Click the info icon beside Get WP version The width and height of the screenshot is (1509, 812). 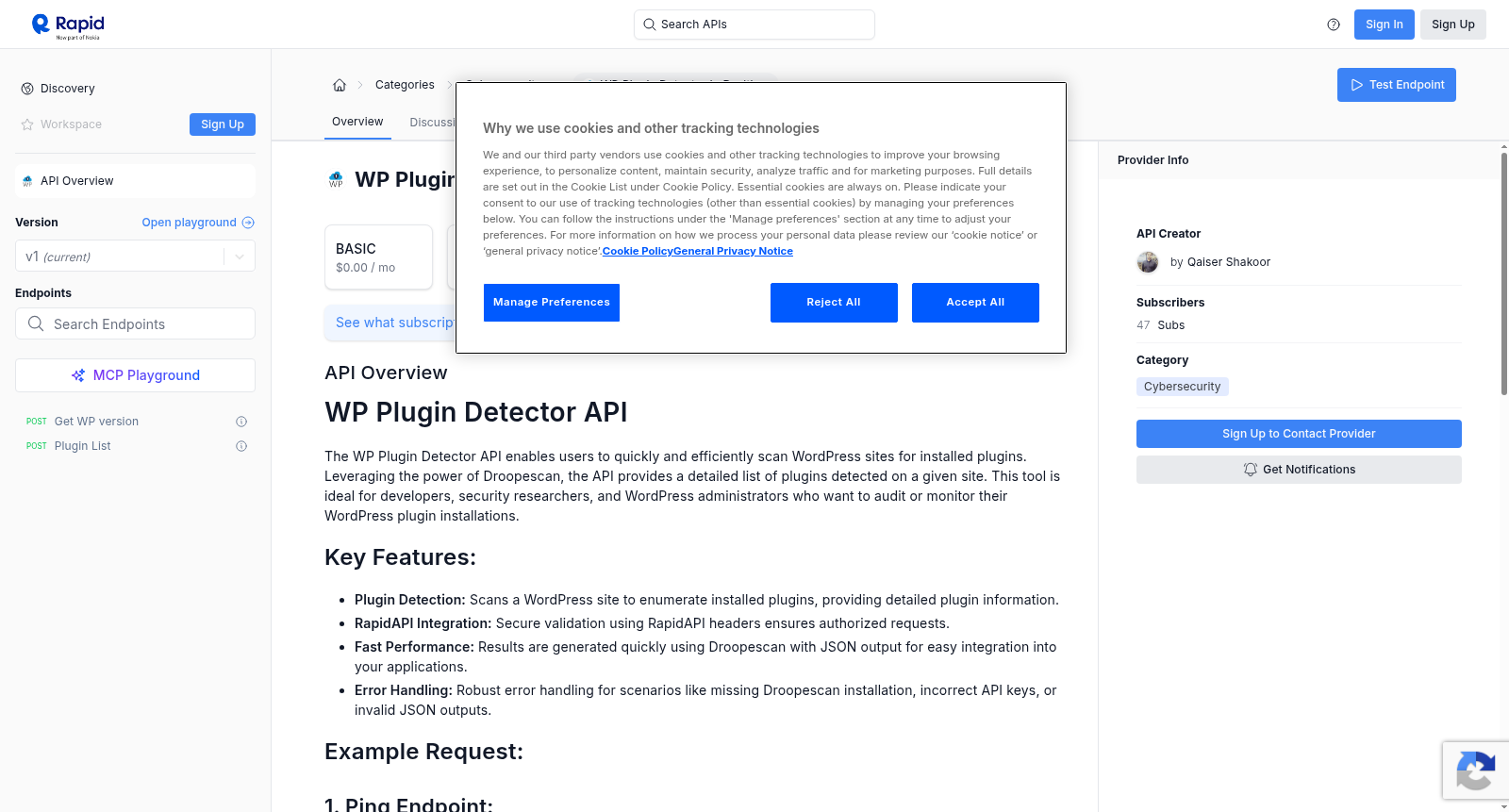point(241,422)
